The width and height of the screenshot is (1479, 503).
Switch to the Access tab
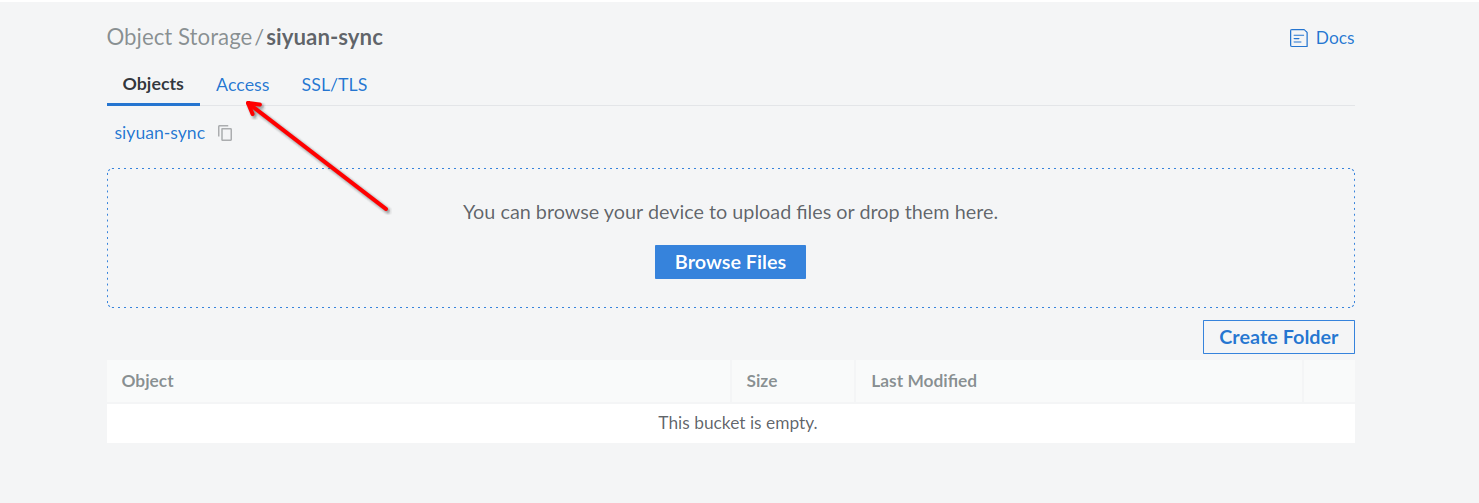click(x=243, y=85)
